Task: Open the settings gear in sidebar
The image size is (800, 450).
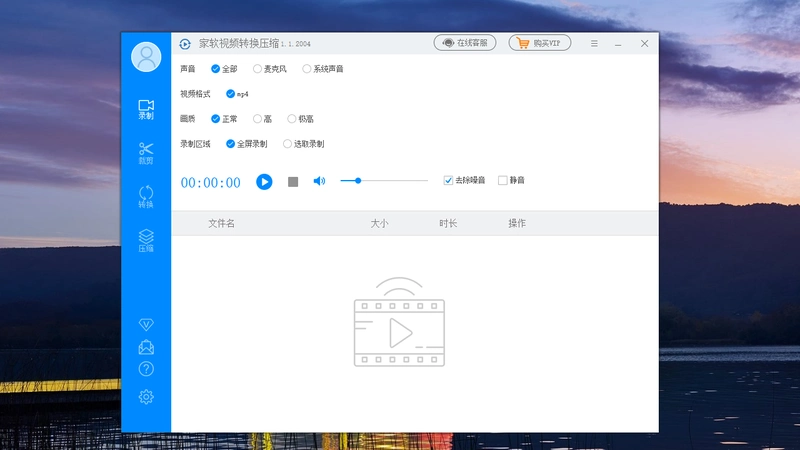Action: tap(146, 397)
